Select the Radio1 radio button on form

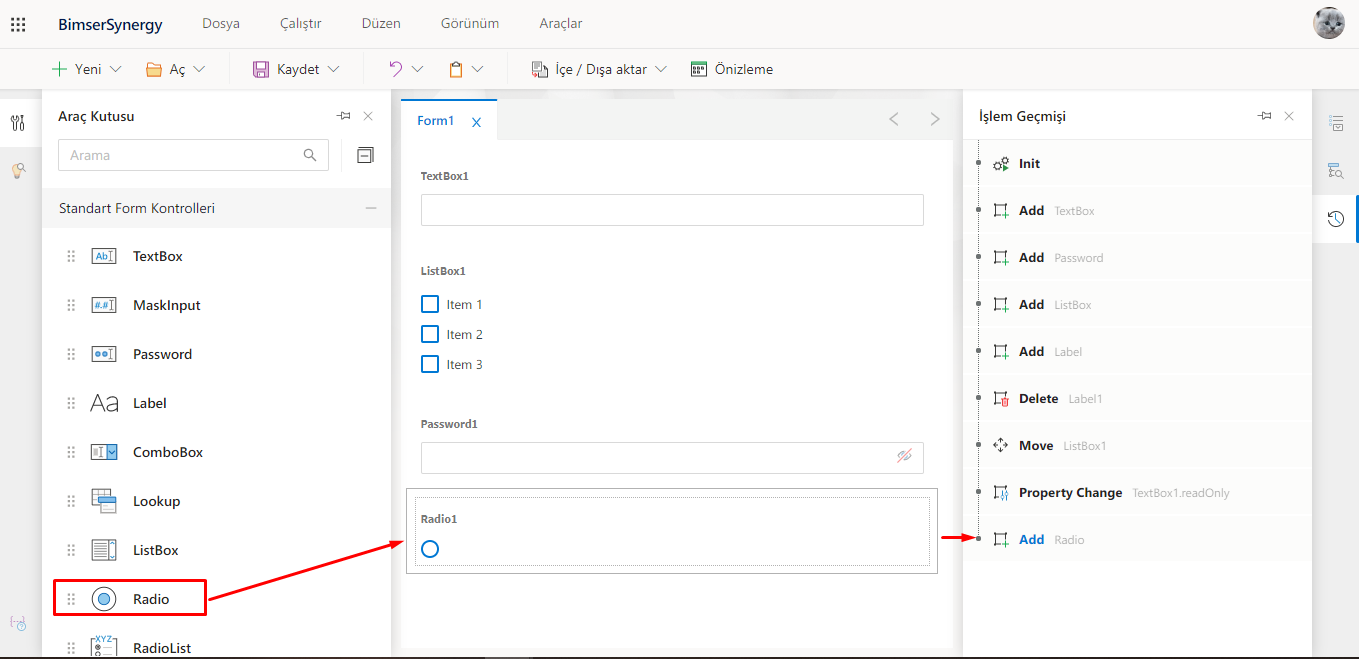(x=430, y=549)
